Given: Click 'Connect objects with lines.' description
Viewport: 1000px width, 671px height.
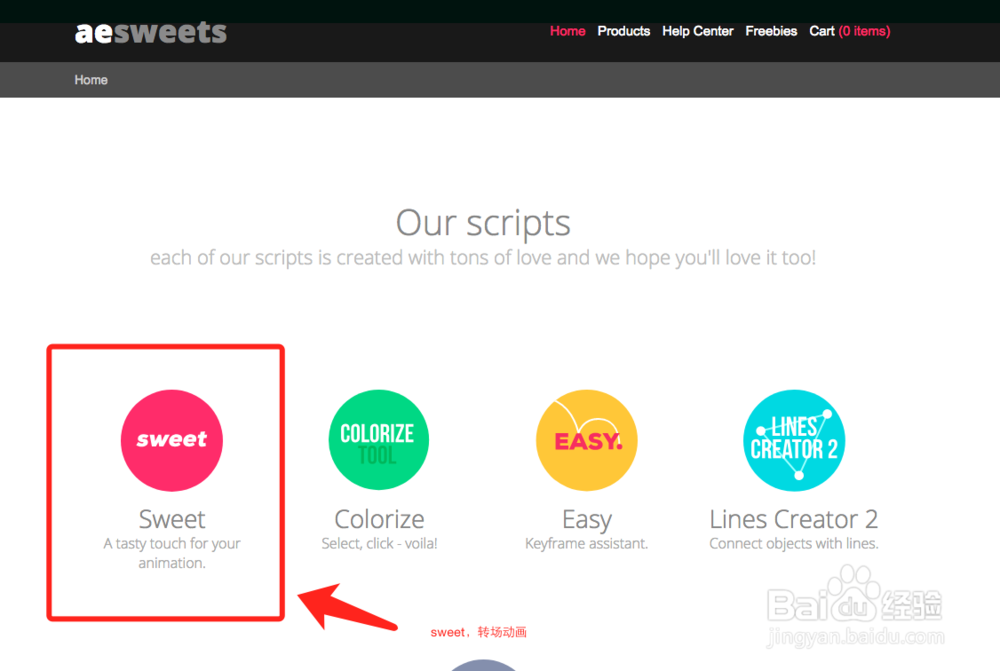Looking at the screenshot, I should point(794,543).
